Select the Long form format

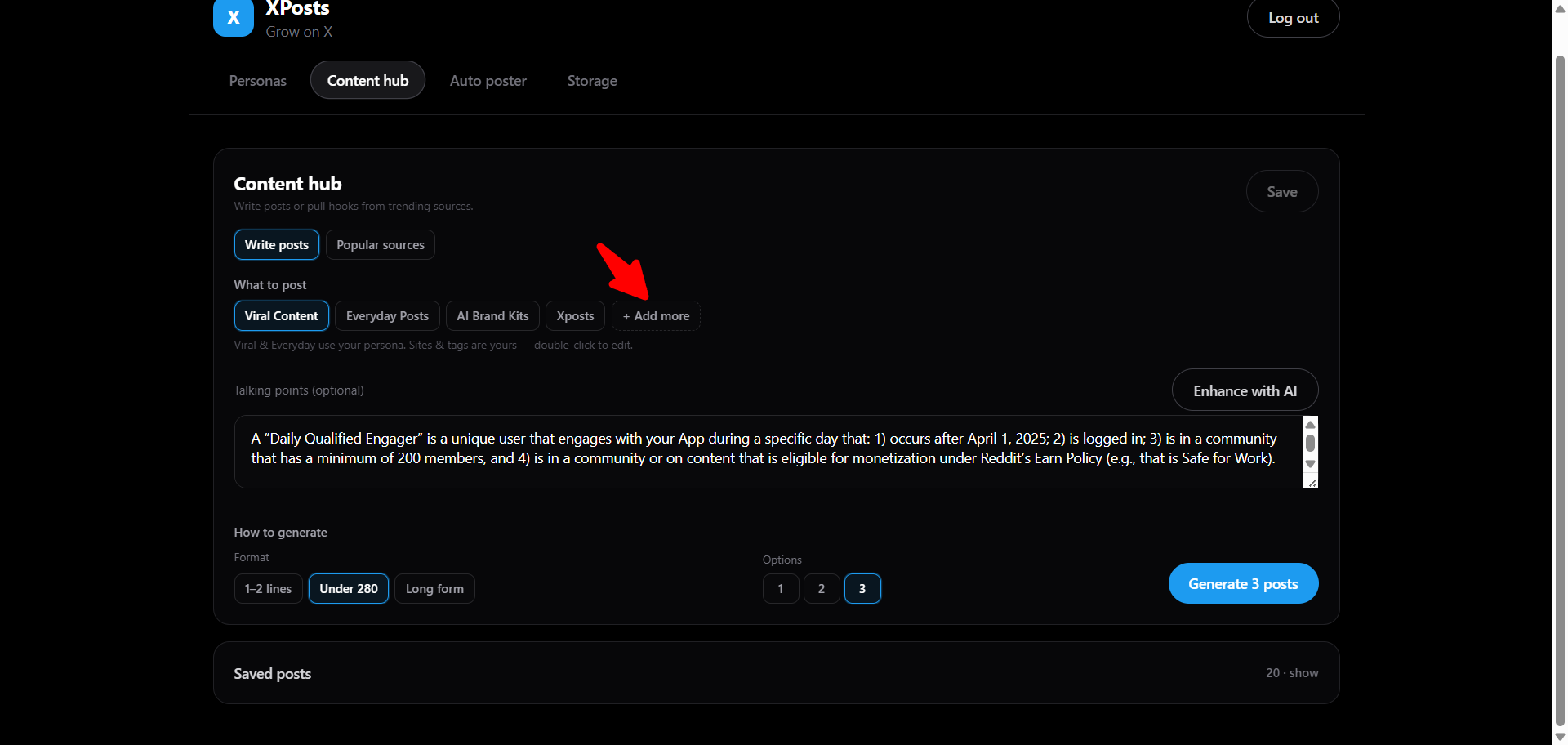pyautogui.click(x=434, y=589)
